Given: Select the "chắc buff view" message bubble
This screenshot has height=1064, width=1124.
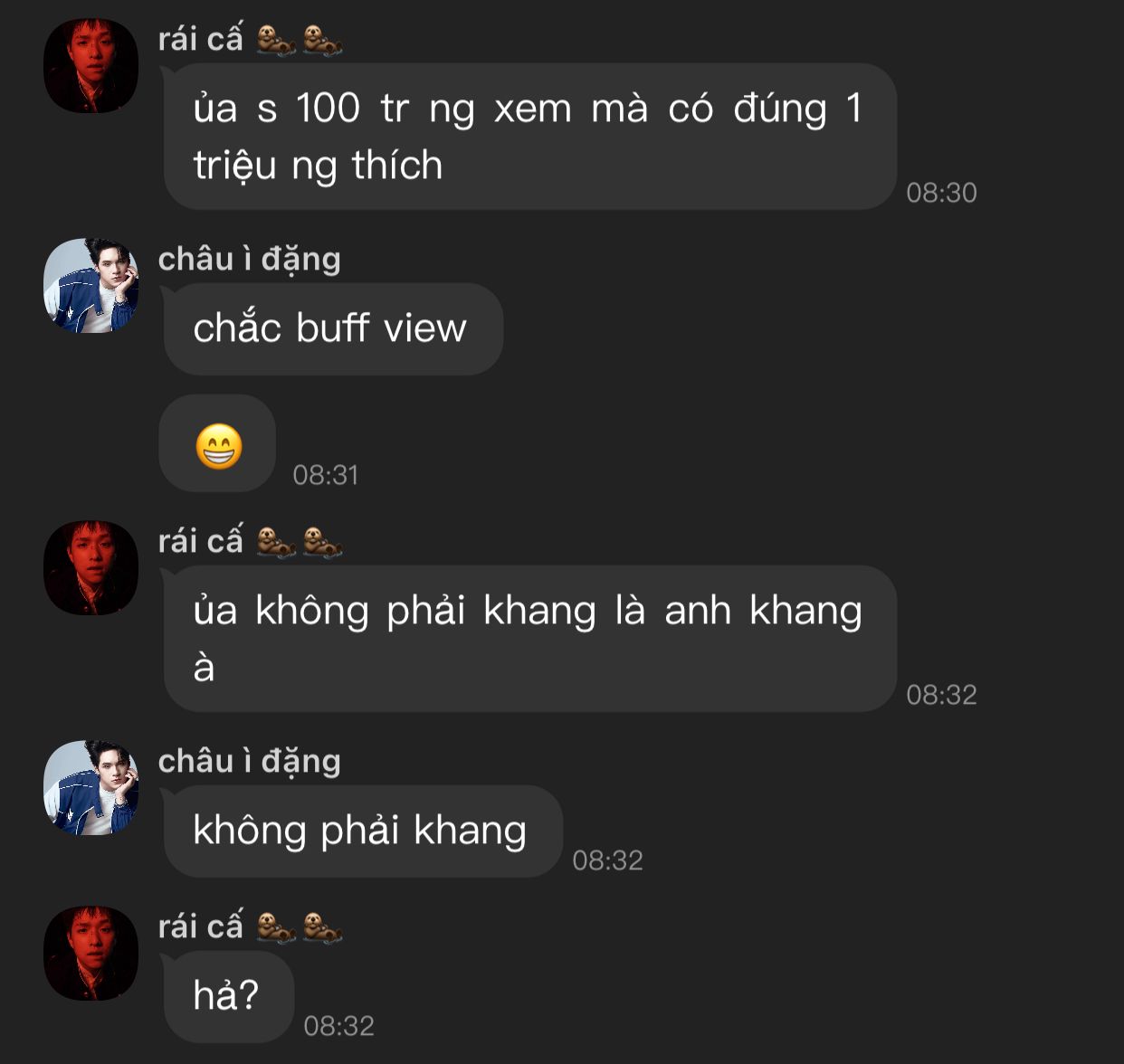Looking at the screenshot, I should [333, 328].
